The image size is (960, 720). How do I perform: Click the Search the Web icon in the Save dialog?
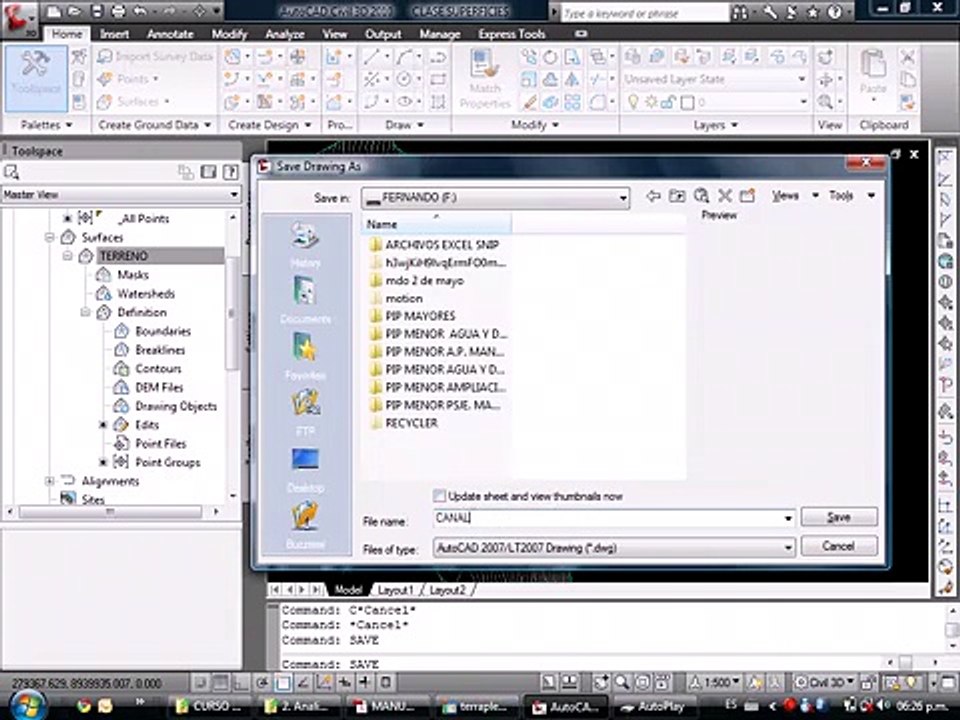(701, 196)
